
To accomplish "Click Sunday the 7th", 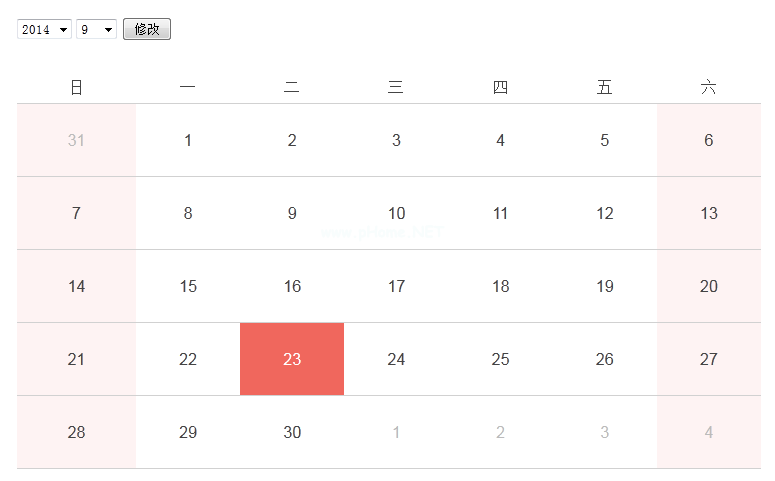I will click(x=76, y=213).
